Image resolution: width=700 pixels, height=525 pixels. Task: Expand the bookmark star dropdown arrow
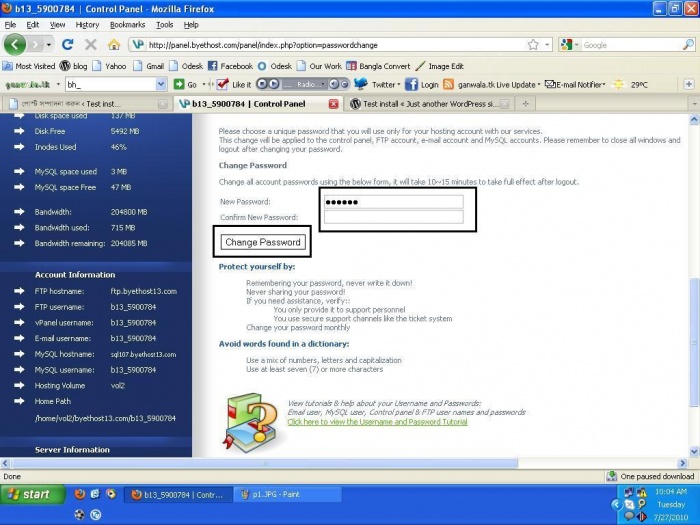click(x=547, y=45)
